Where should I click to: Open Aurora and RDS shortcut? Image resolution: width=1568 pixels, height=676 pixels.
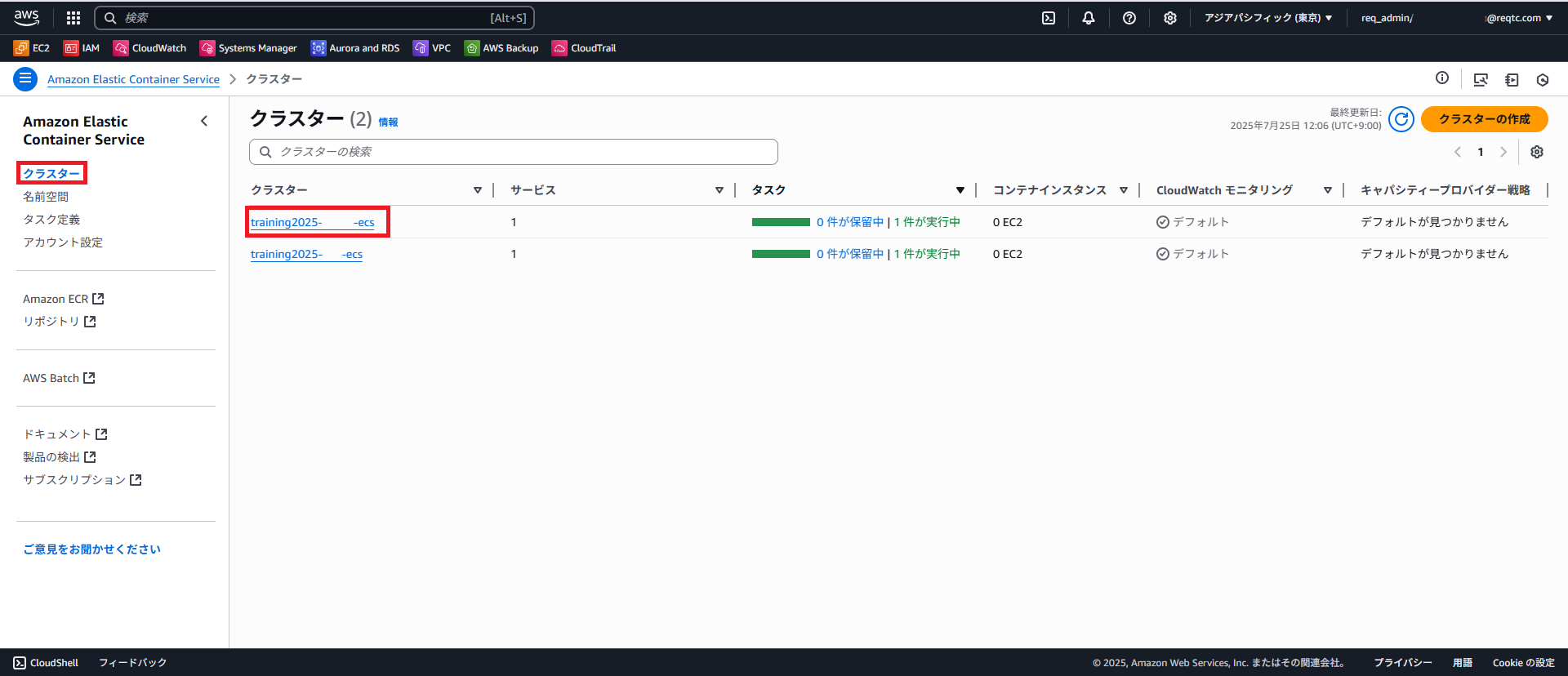[355, 48]
